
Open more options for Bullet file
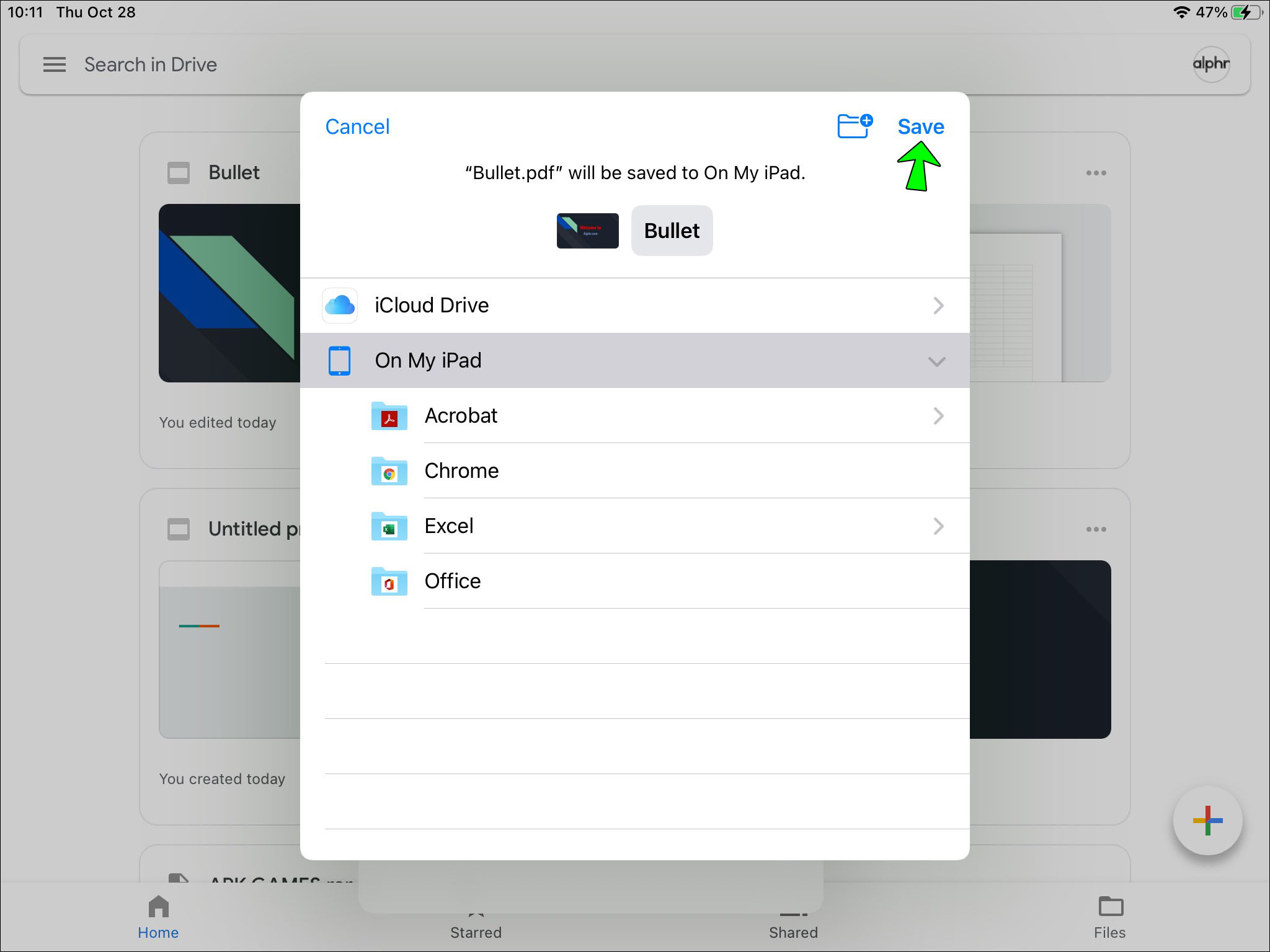click(x=1096, y=173)
